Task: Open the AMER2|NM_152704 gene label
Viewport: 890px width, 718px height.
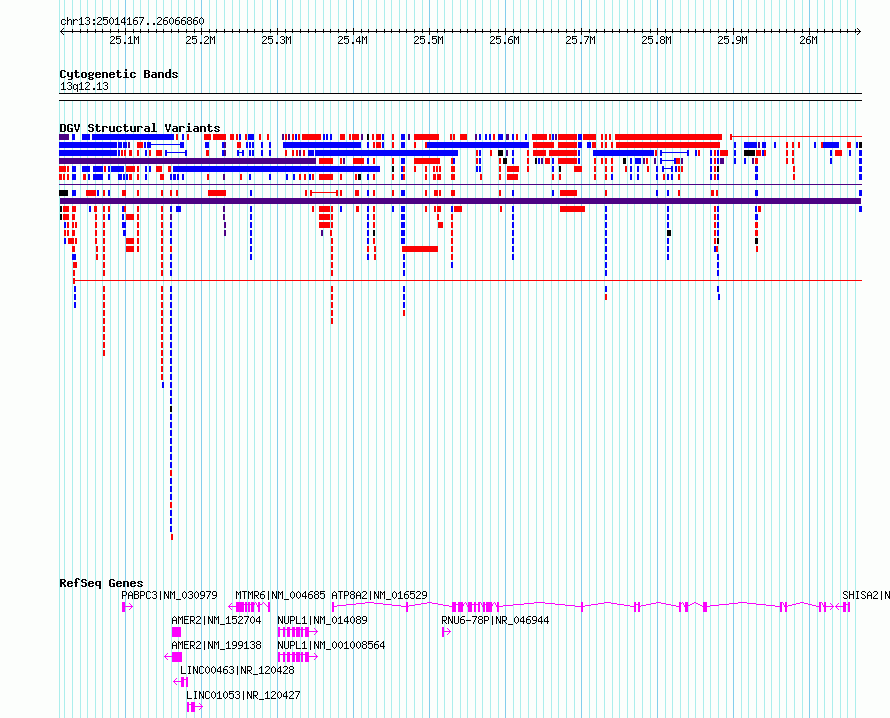Action: click(x=216, y=620)
